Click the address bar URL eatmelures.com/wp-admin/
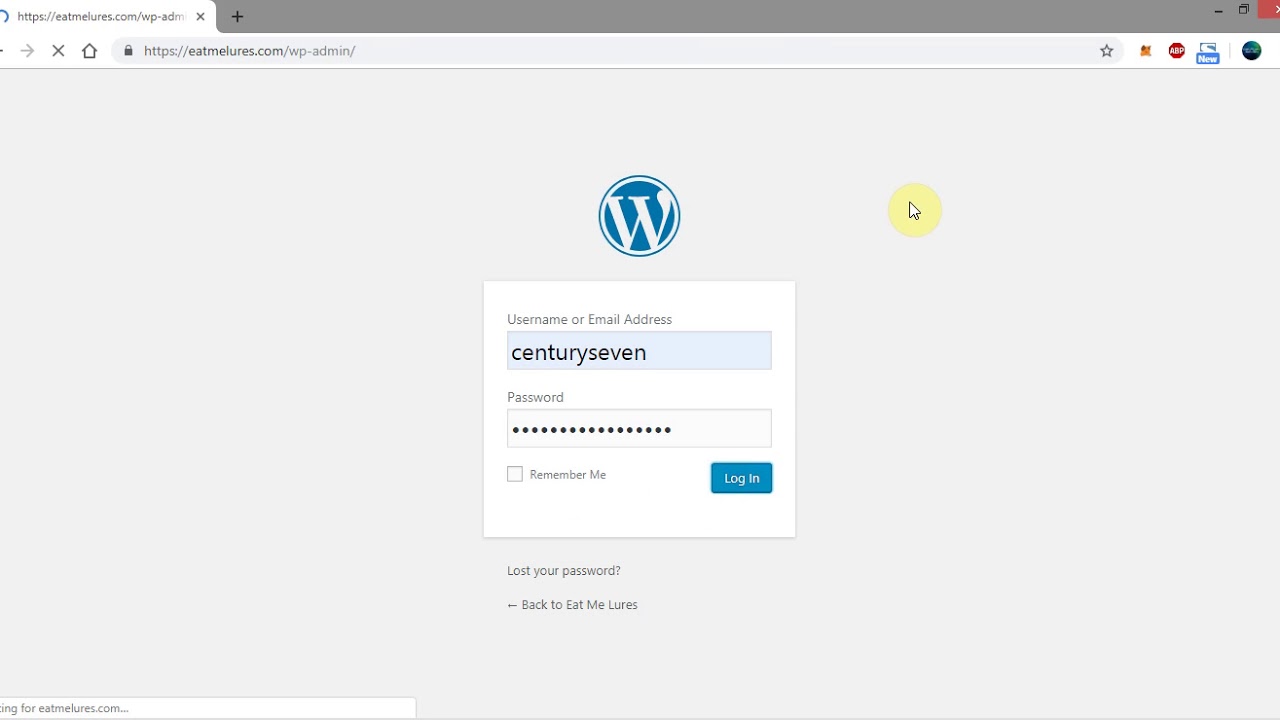 [249, 51]
